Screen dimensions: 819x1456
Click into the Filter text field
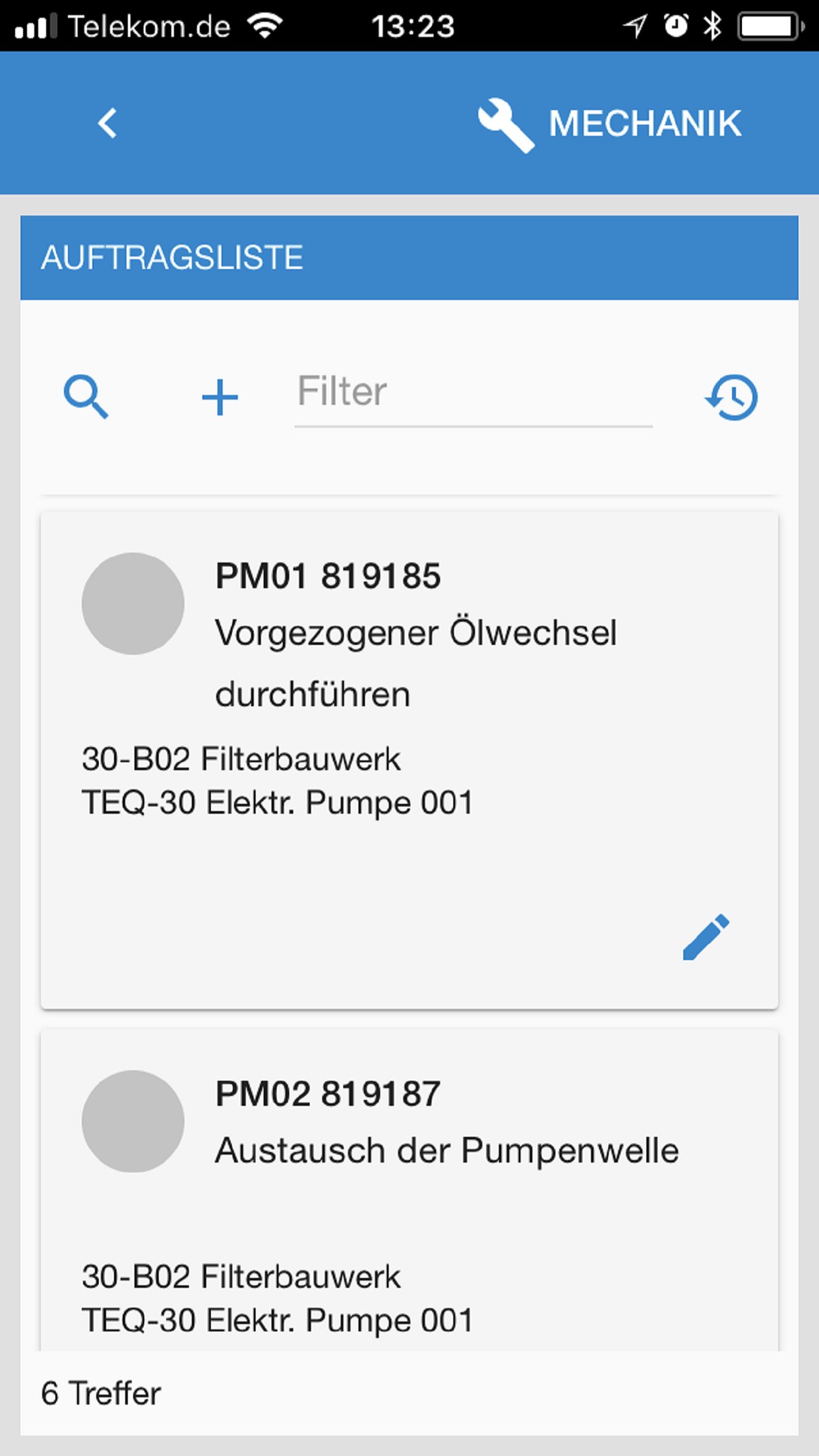pos(473,392)
